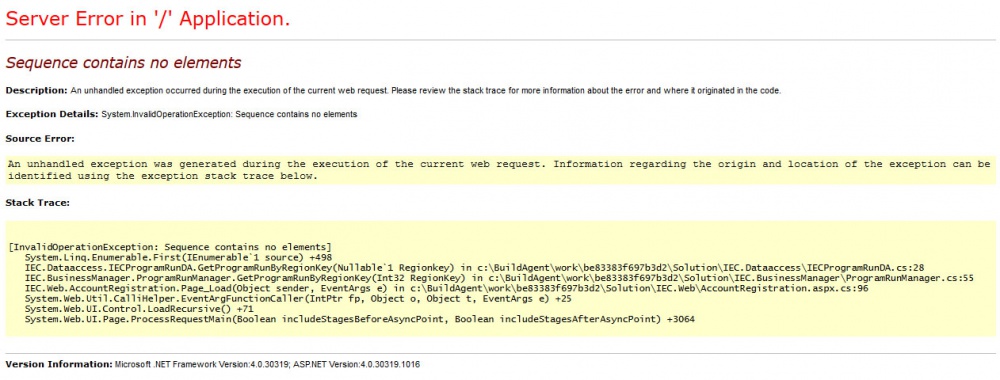
Task: Click the System.Web.UI.Control.LoadRecursive() line
Action: click(139, 309)
